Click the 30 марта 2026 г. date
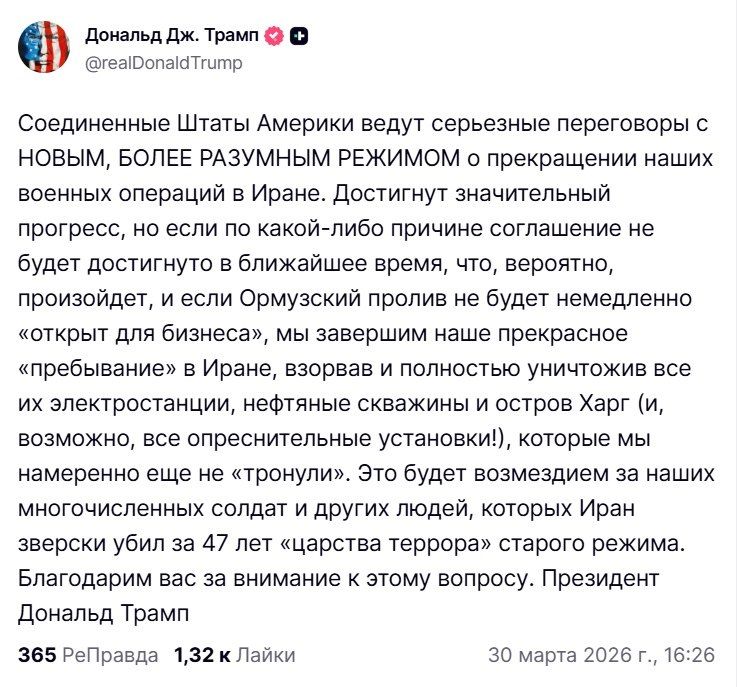Screen dimensions: 737x687 click(569, 656)
